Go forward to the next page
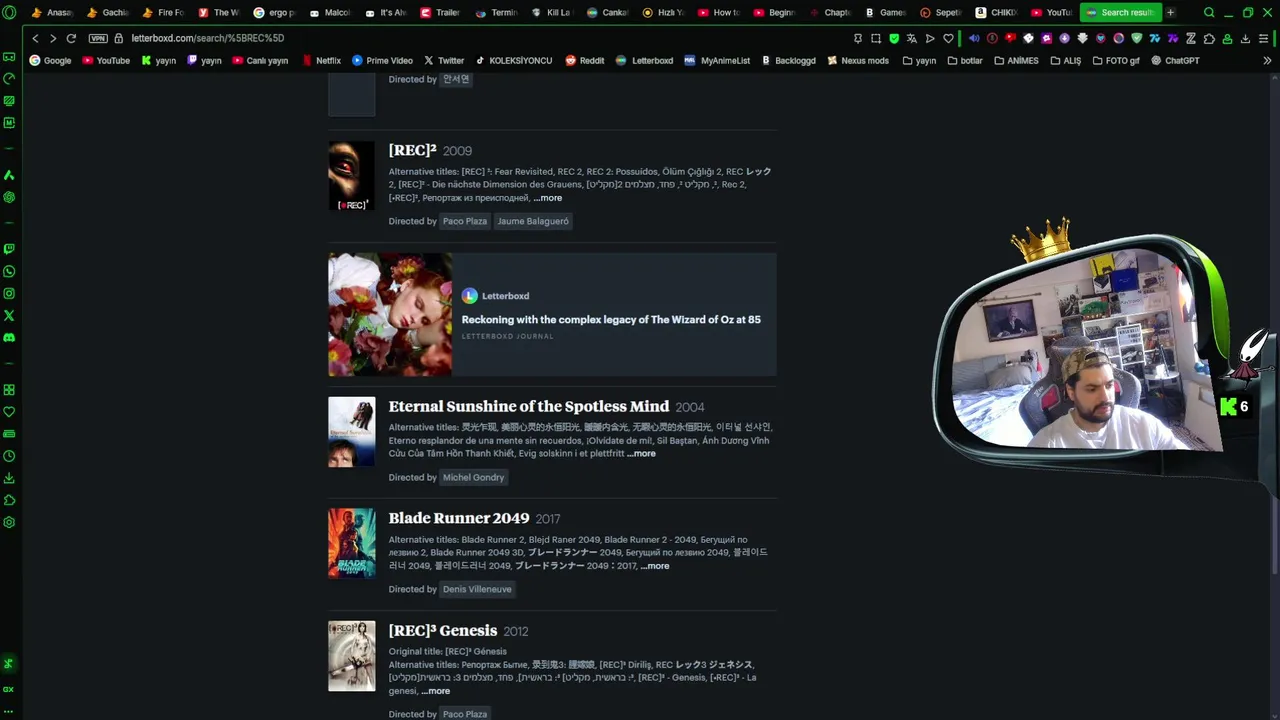The width and height of the screenshot is (1280, 720). (x=52, y=38)
